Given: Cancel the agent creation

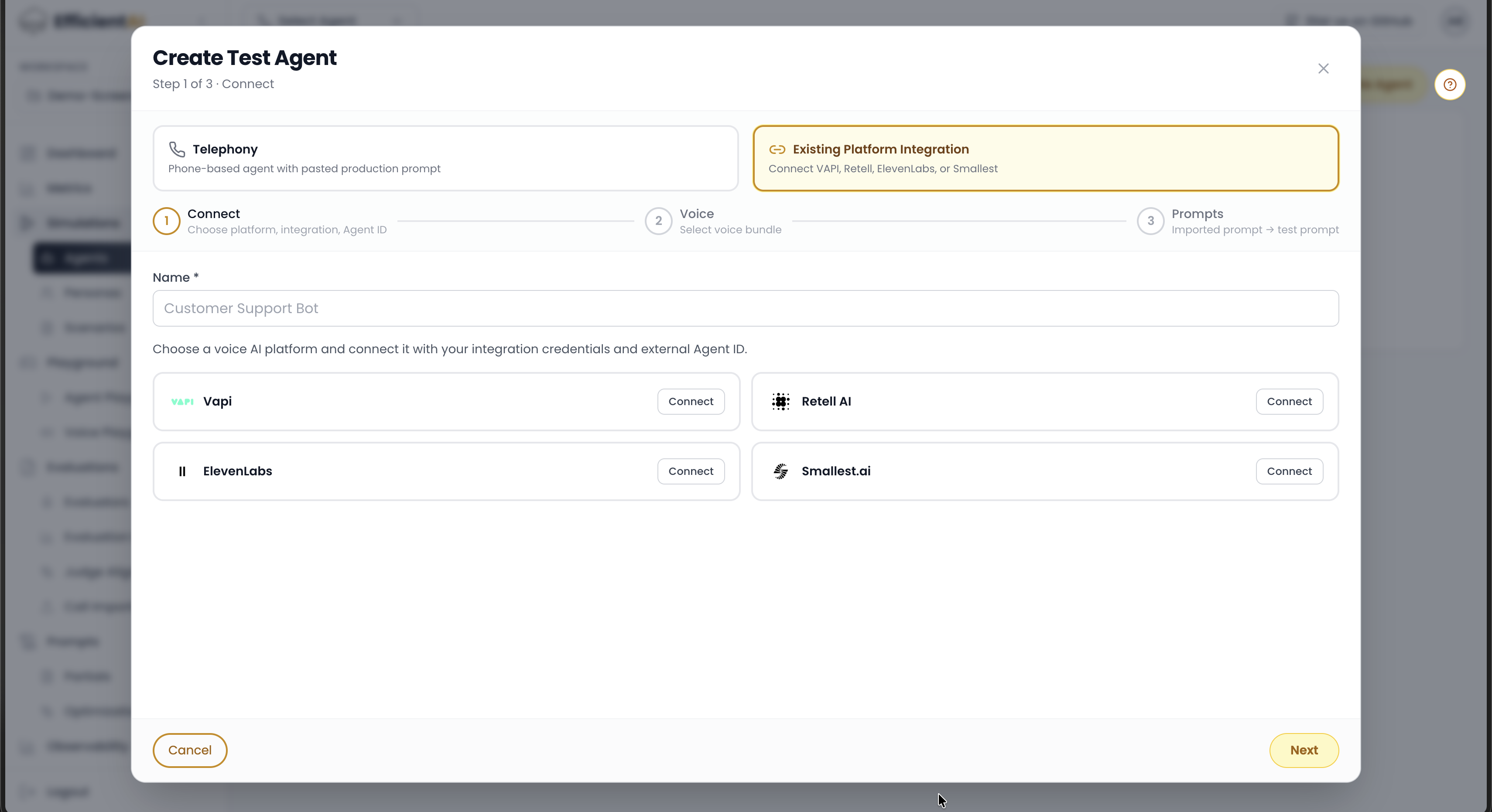Looking at the screenshot, I should (190, 750).
